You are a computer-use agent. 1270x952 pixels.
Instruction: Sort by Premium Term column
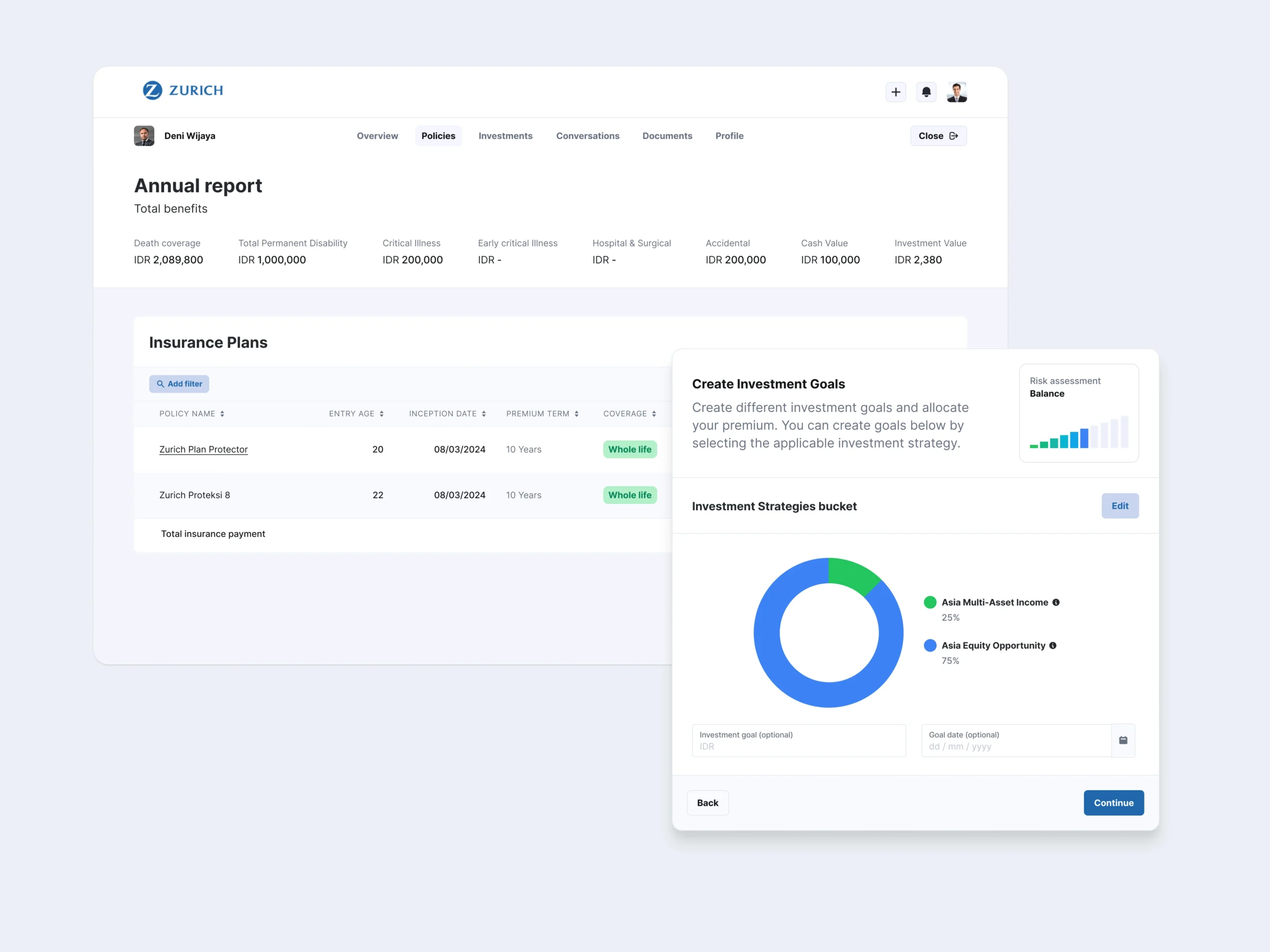(576, 414)
